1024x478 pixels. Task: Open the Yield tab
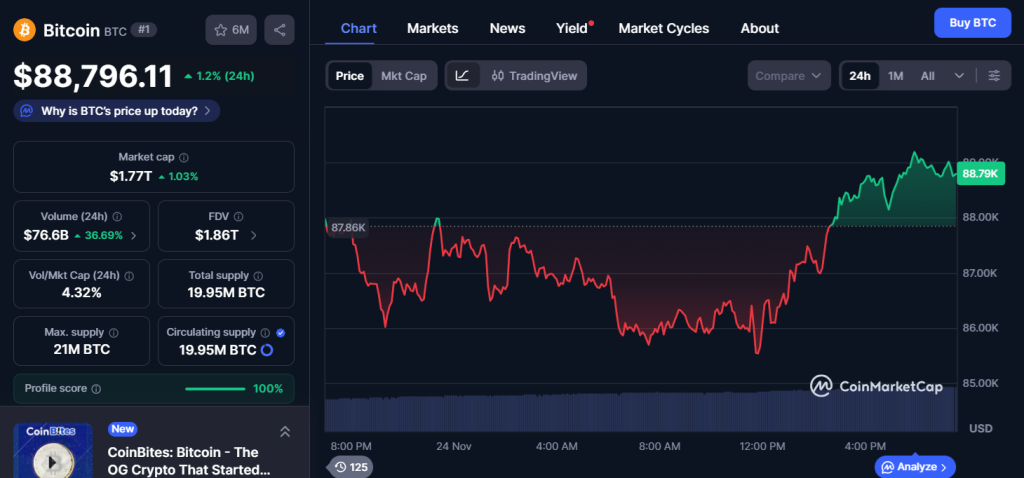(572, 28)
